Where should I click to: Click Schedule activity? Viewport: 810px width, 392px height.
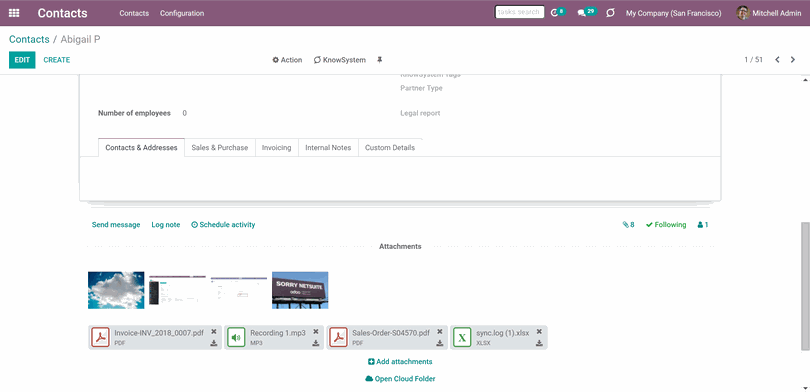coord(223,225)
